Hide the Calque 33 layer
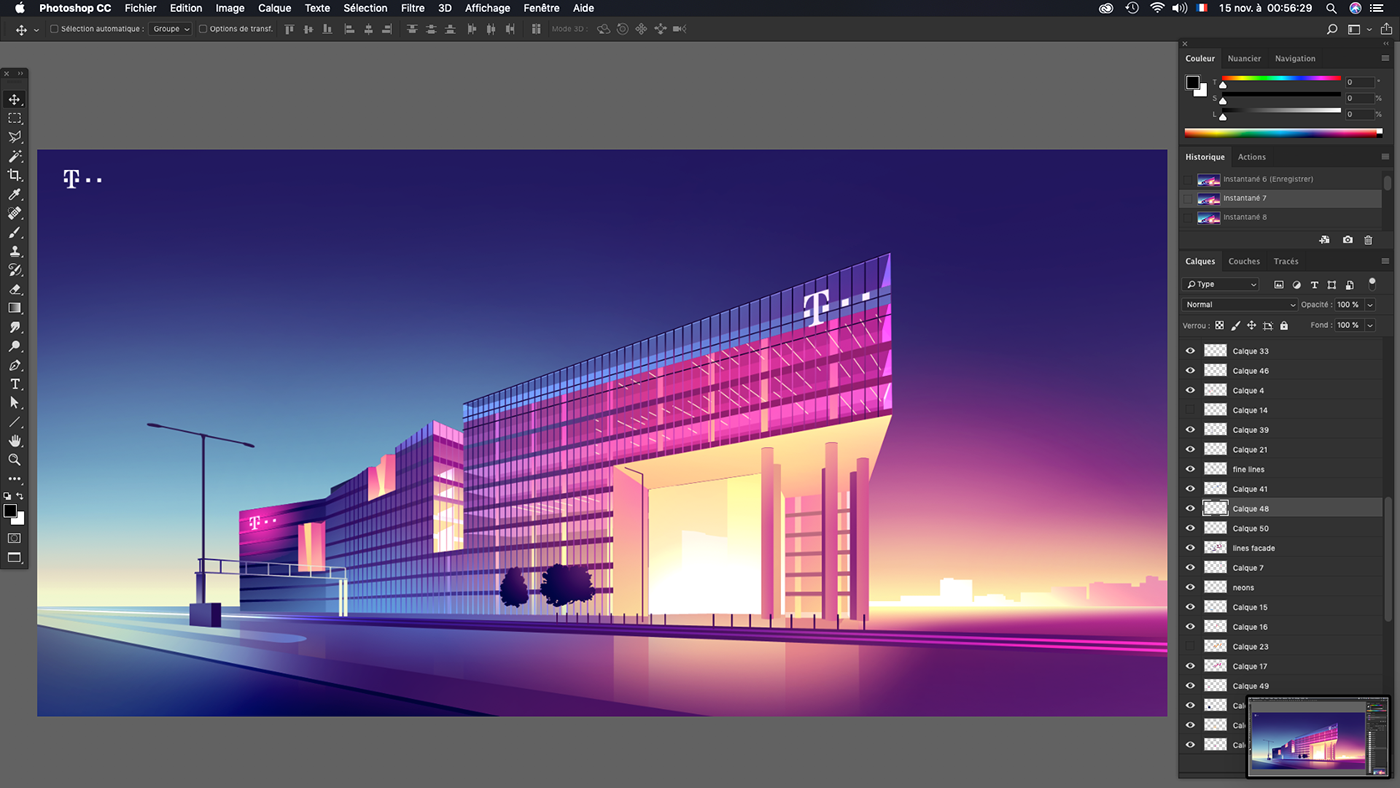 (x=1190, y=351)
